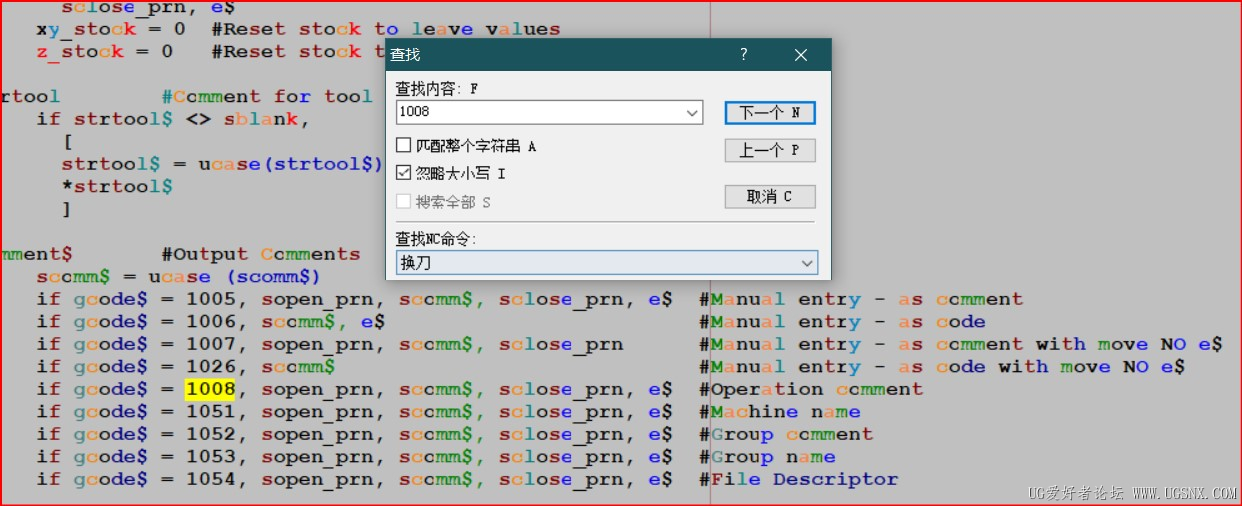Click the '*strtool$' line
The width and height of the screenshot is (1242, 506).
pyautogui.click(x=117, y=186)
